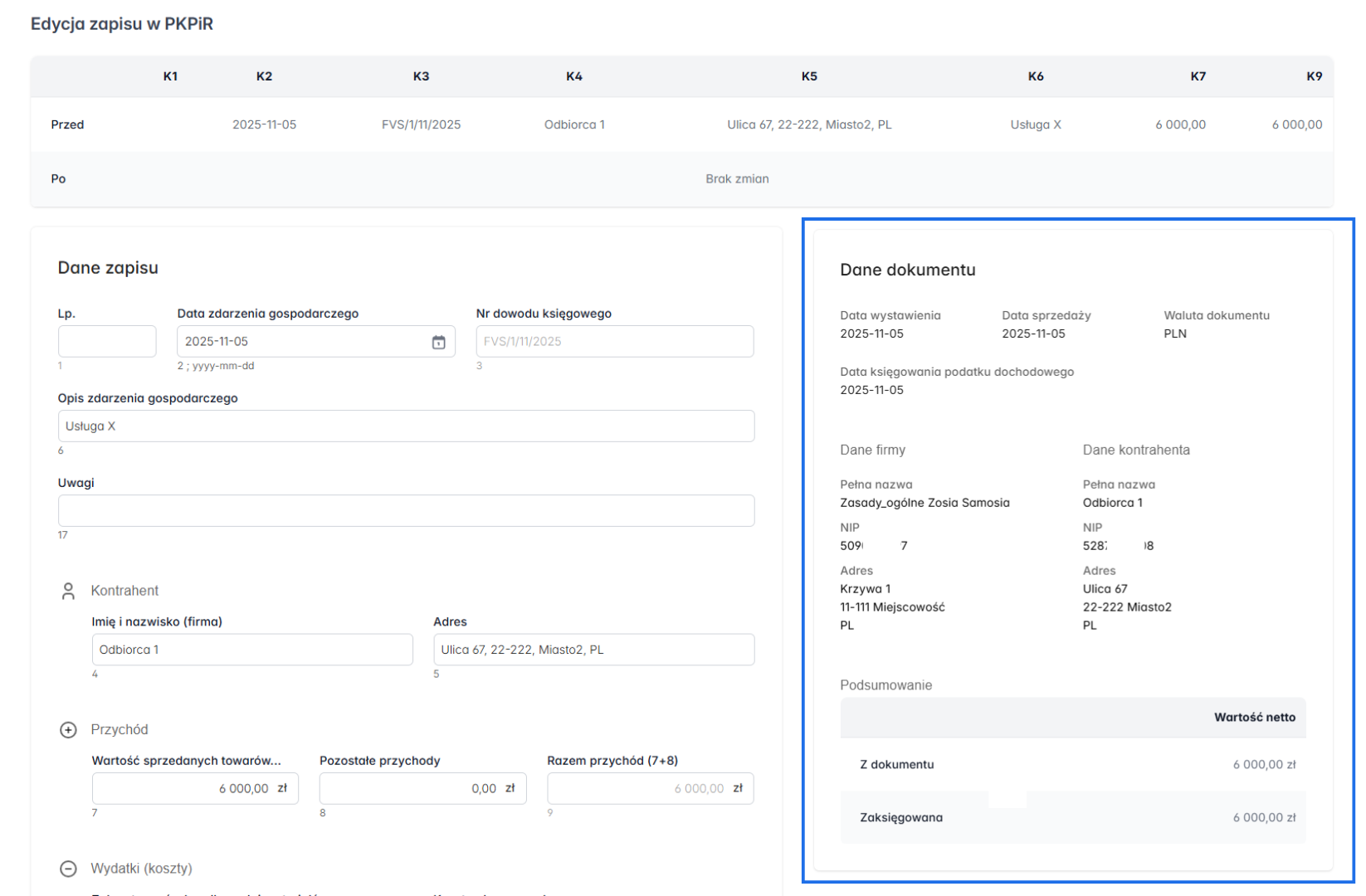Screen dimensions: 1366x896
Task: Open the calendar date picker icon
Action: click(x=438, y=342)
